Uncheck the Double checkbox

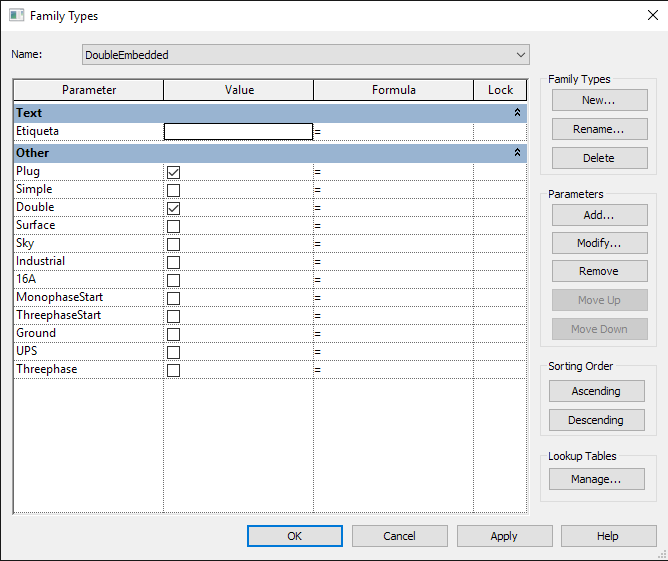173,208
